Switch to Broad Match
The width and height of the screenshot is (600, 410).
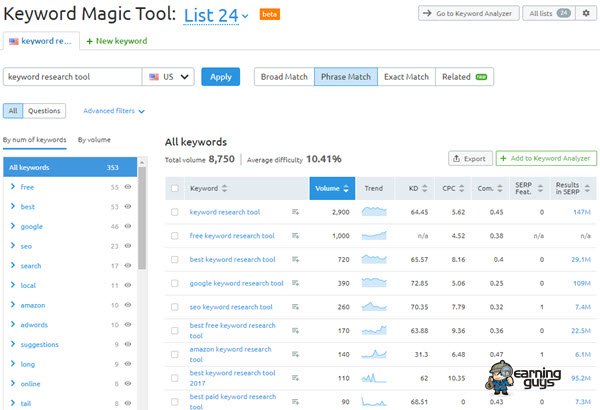coord(284,77)
